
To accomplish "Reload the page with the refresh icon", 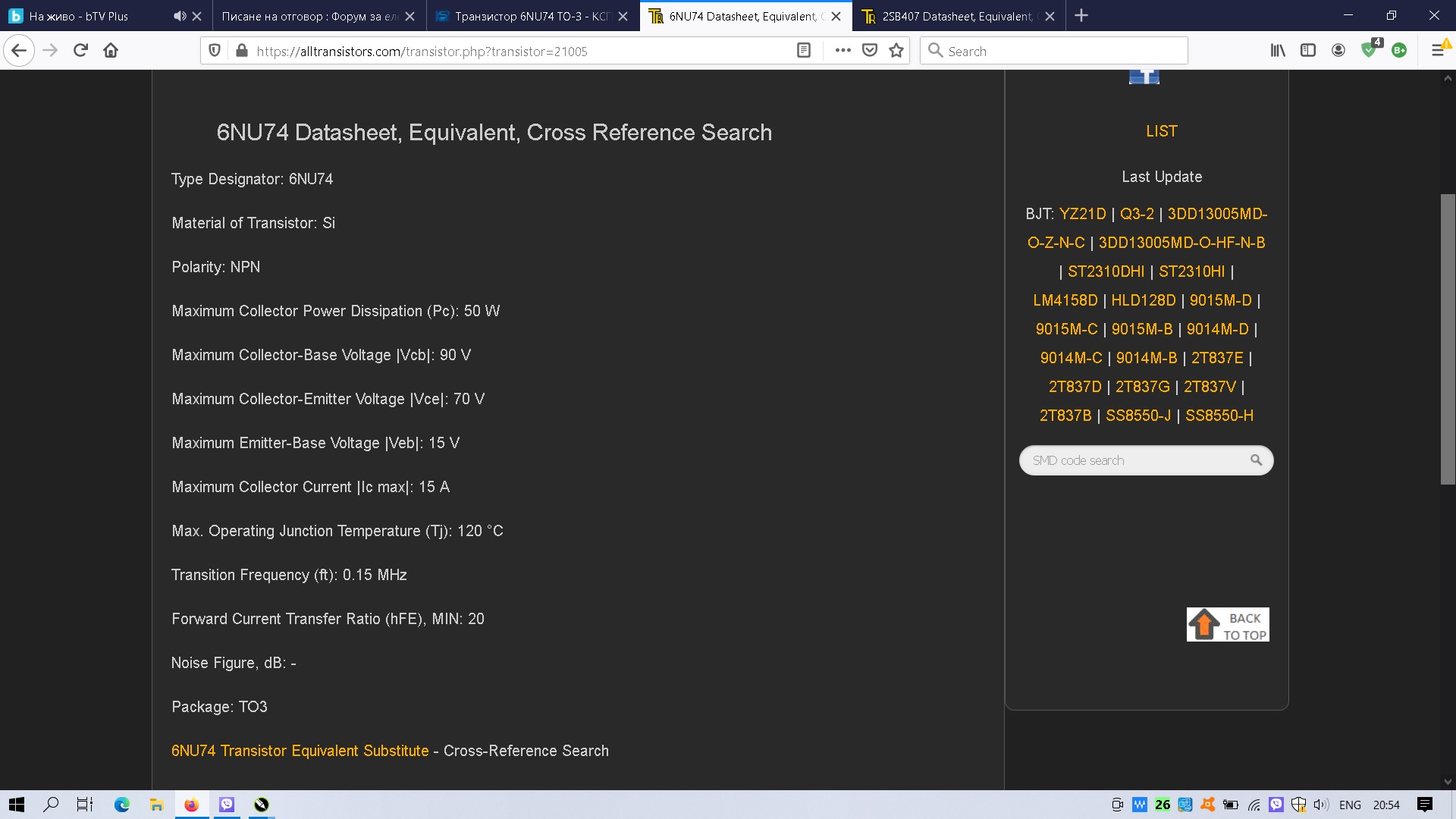I will (80, 51).
